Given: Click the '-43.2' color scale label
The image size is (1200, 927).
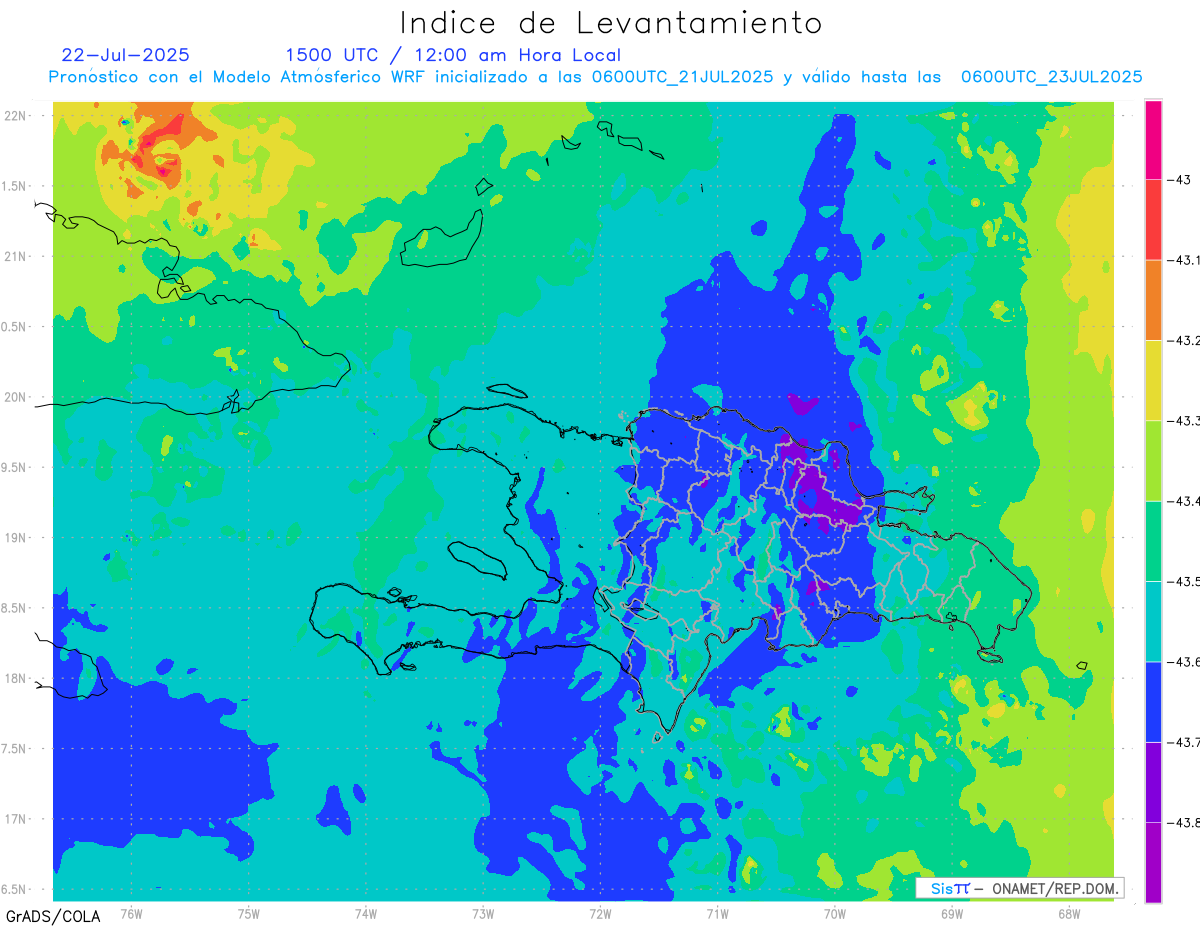Looking at the screenshot, I should (x=1185, y=340).
